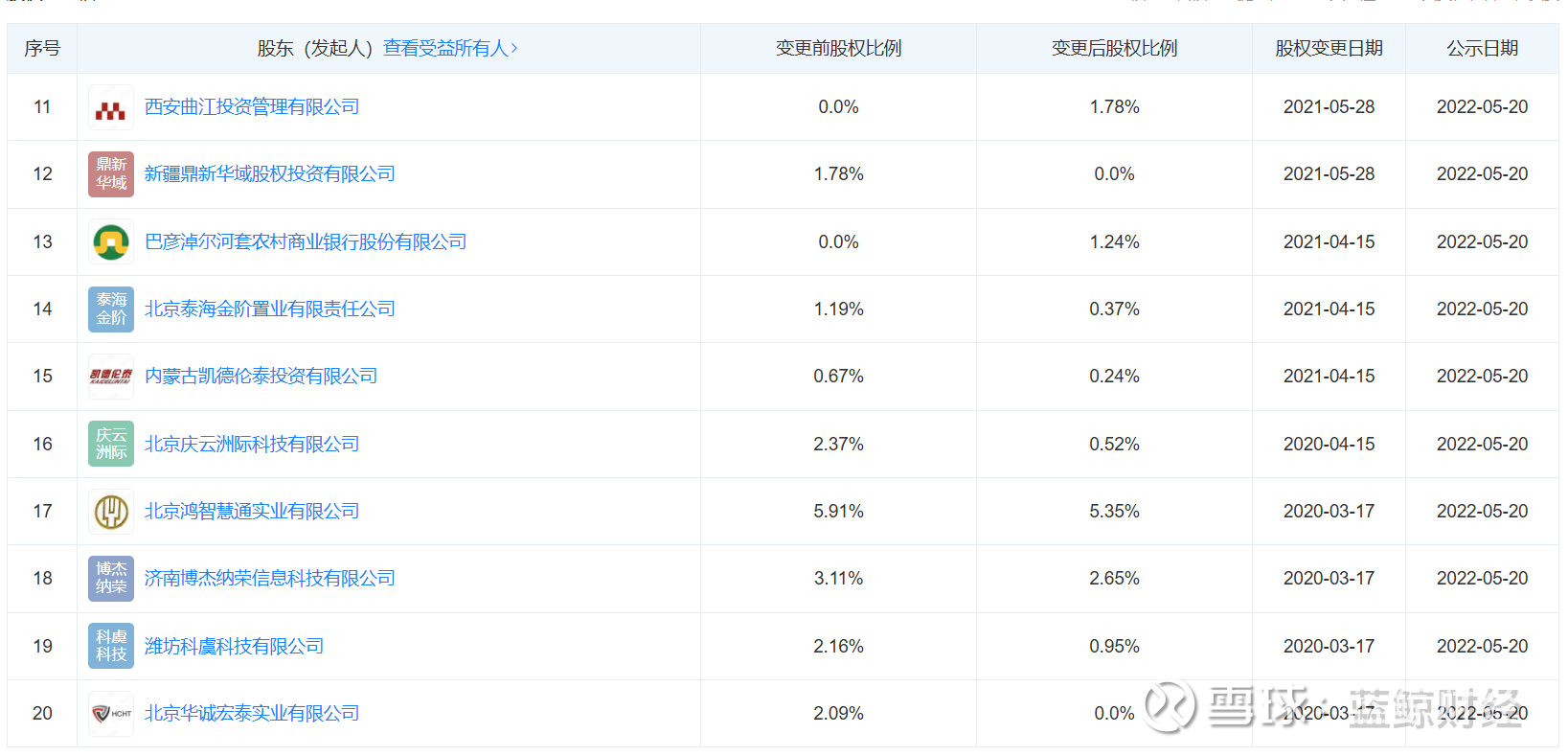Click the 西安曲江投资管理有限公司 logo icon
This screenshot has width=1568, height=756.
[x=110, y=107]
